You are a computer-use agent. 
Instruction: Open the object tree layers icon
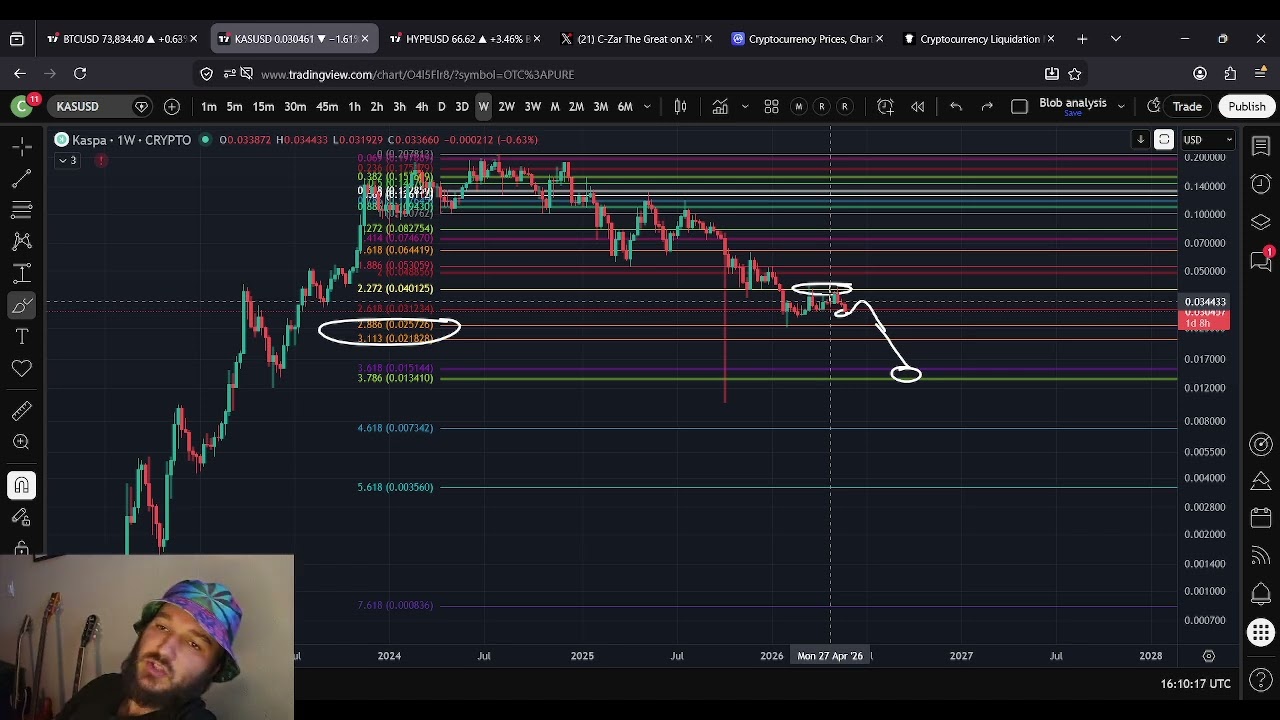click(x=1261, y=222)
